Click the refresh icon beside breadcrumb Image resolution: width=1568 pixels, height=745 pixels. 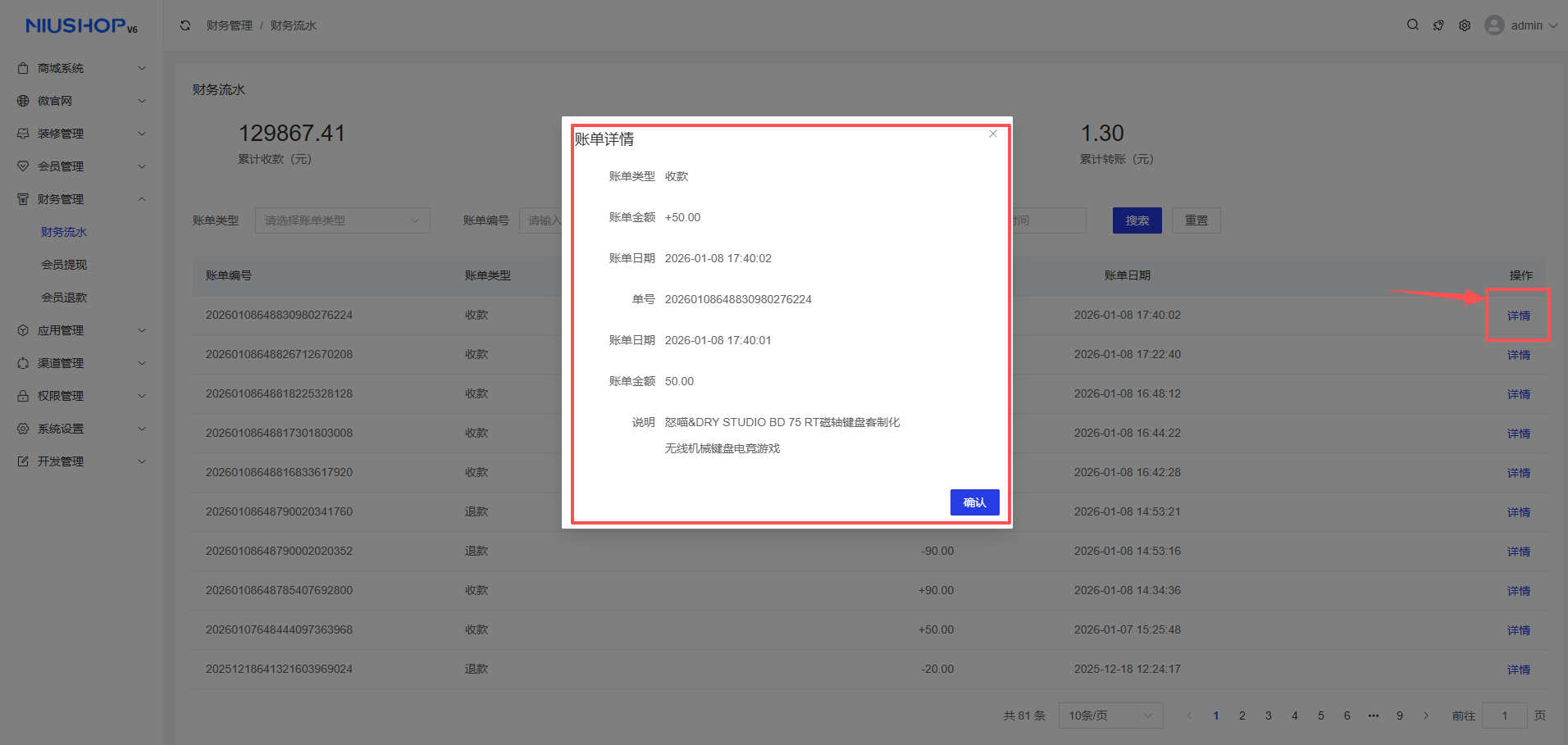pos(185,25)
